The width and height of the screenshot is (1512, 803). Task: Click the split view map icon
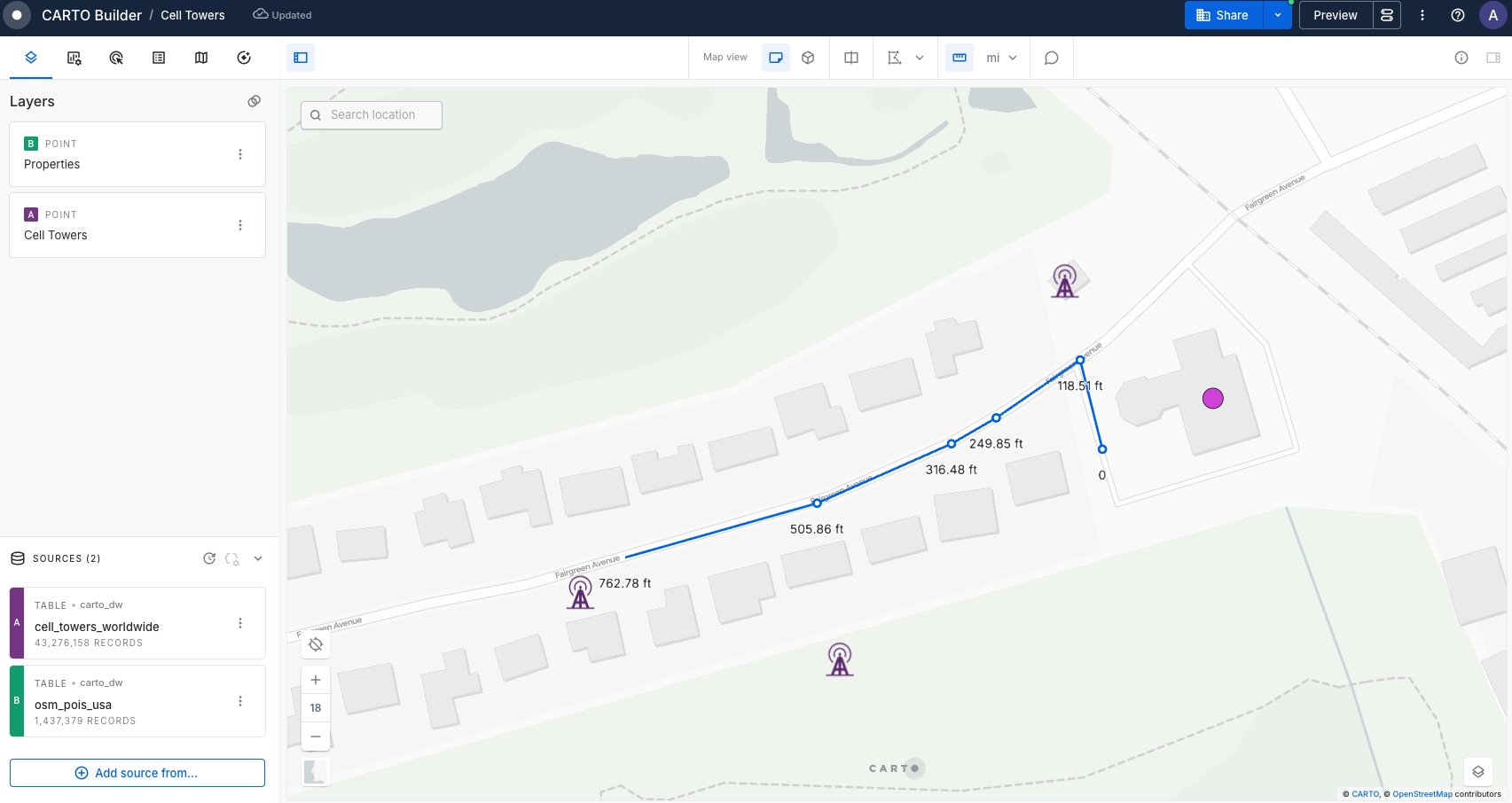(x=851, y=58)
